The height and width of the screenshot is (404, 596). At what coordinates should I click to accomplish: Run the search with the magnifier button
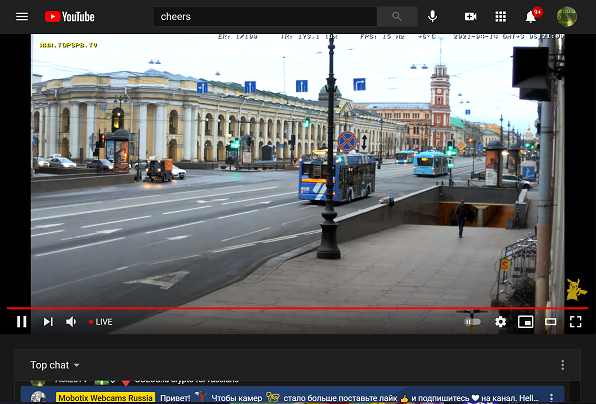397,17
